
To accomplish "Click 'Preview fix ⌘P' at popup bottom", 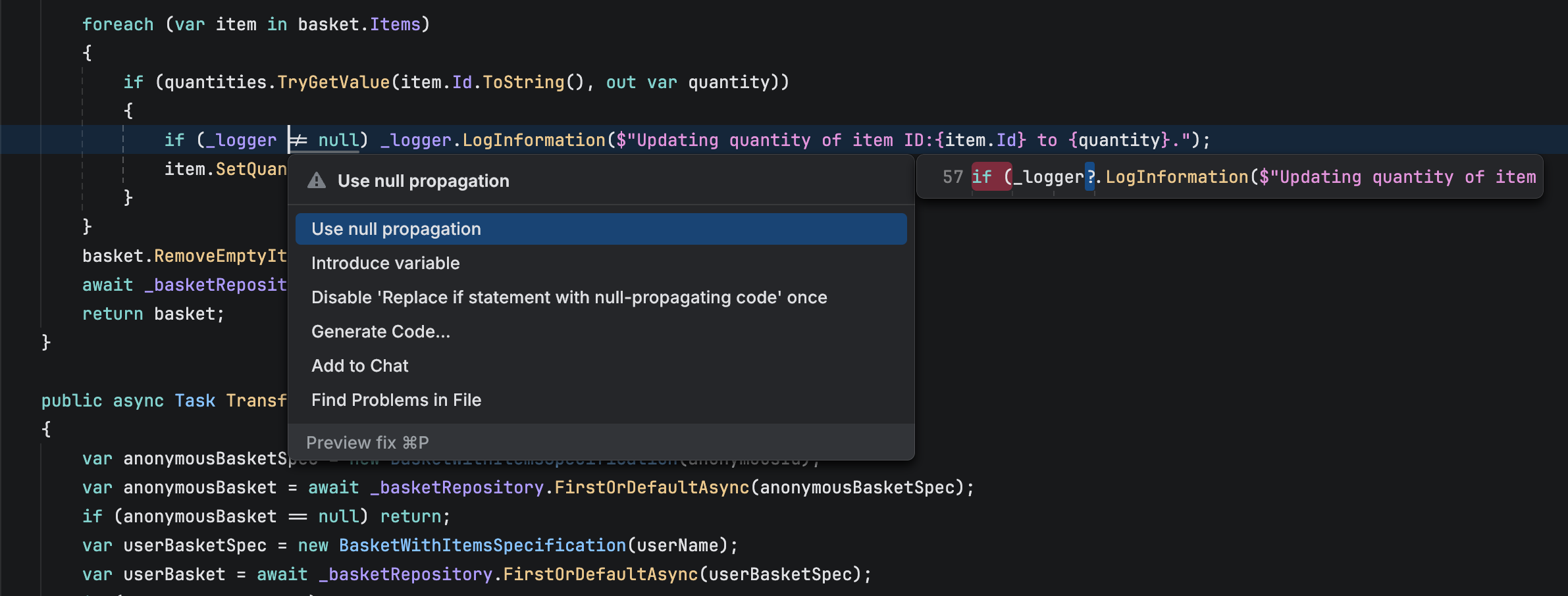I will point(367,442).
